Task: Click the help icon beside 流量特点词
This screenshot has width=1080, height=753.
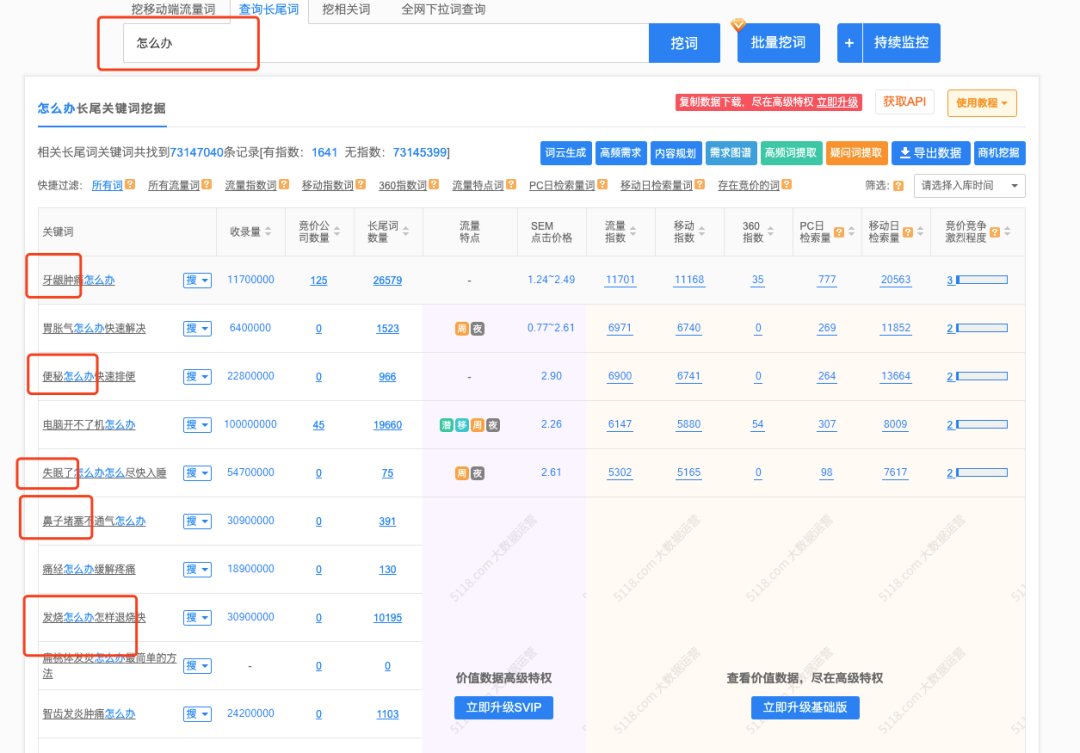Action: (511, 185)
